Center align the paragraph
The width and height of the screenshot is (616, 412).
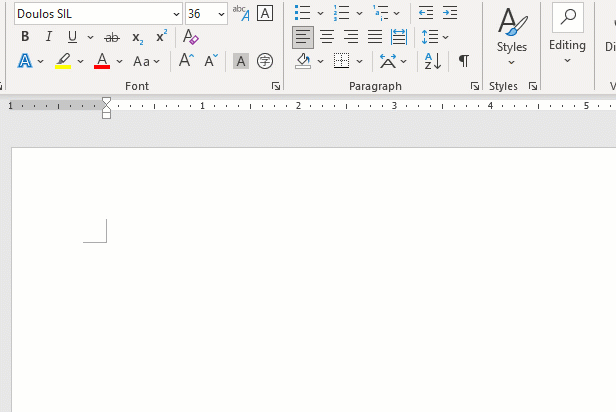click(327, 37)
